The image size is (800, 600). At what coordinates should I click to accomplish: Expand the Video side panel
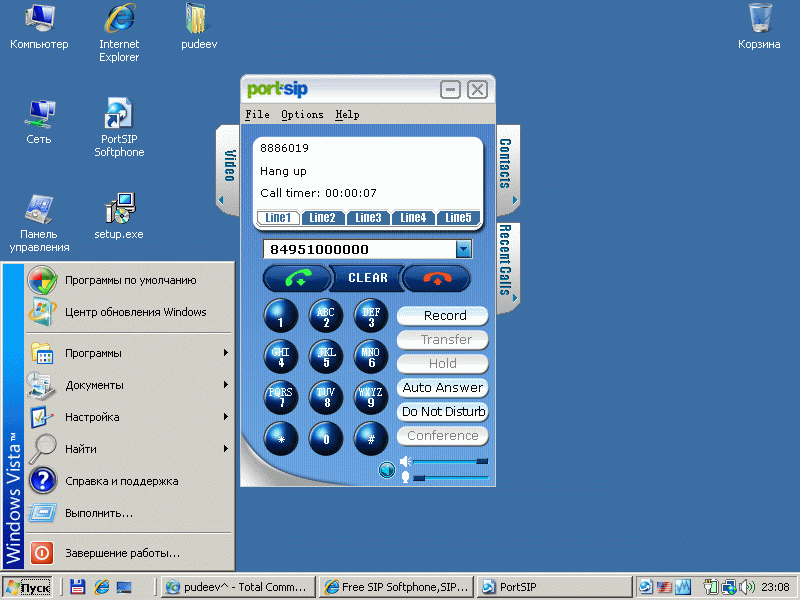tap(228, 170)
